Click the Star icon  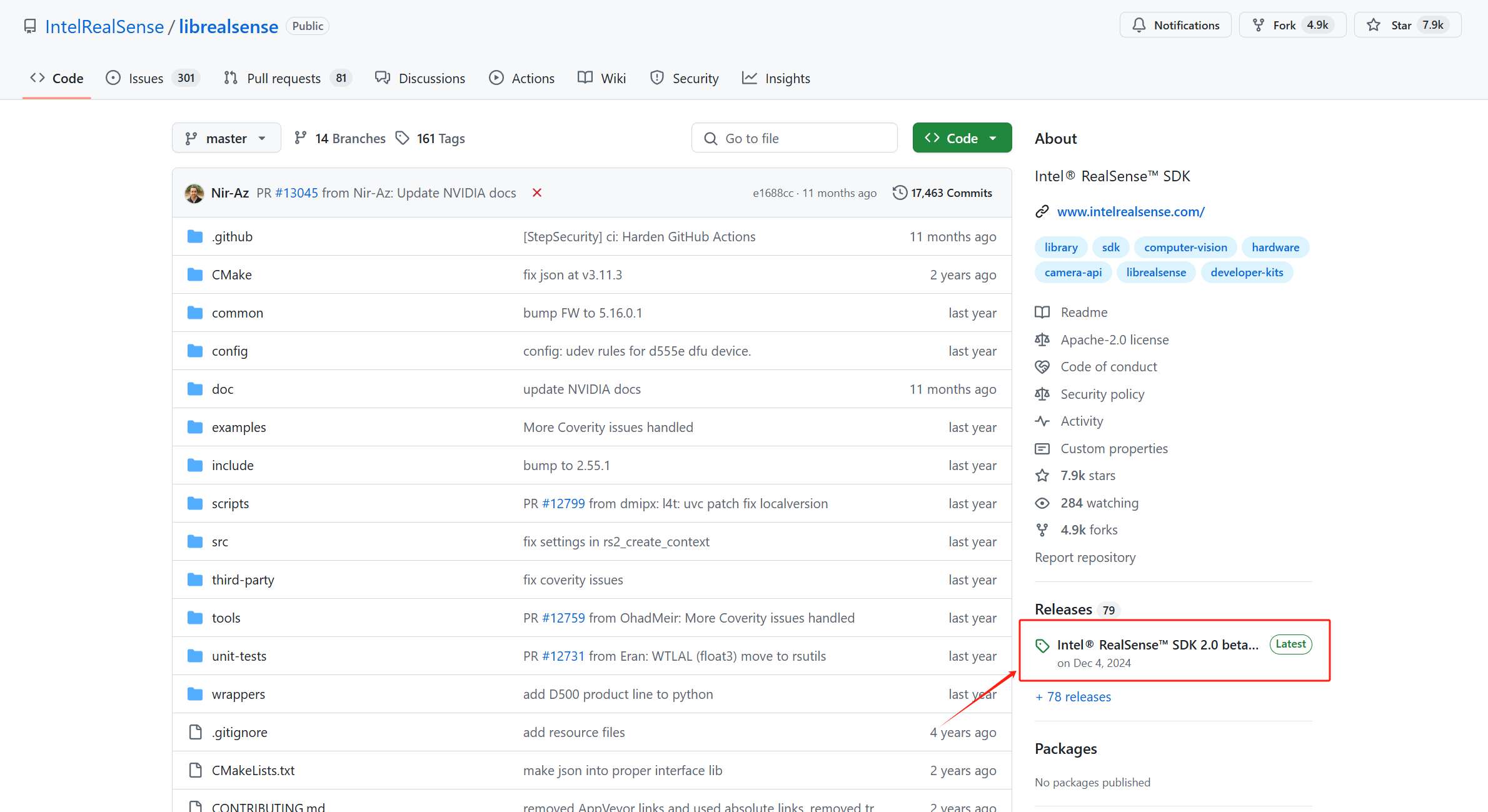tap(1374, 25)
